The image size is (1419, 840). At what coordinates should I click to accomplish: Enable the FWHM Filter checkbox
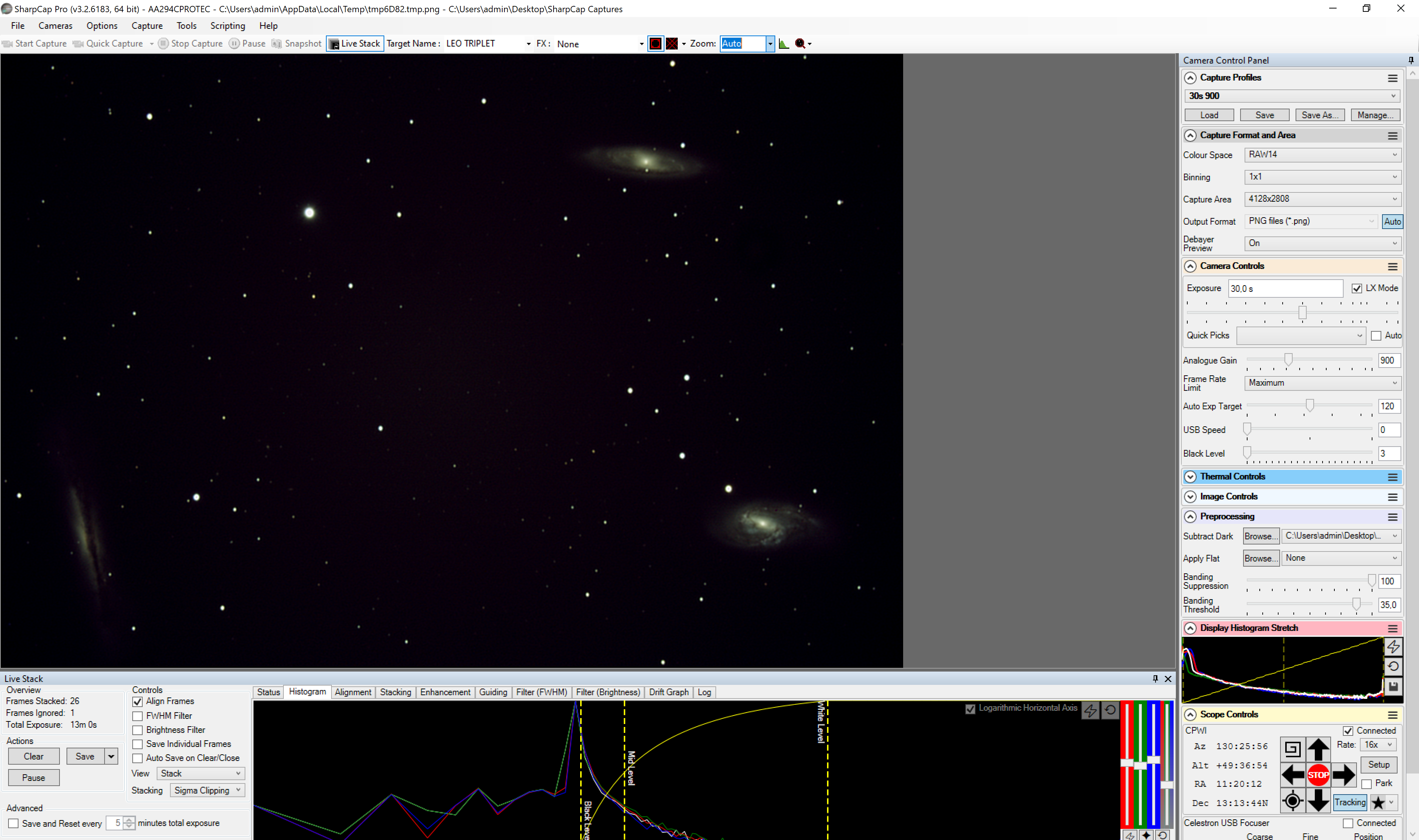point(137,716)
